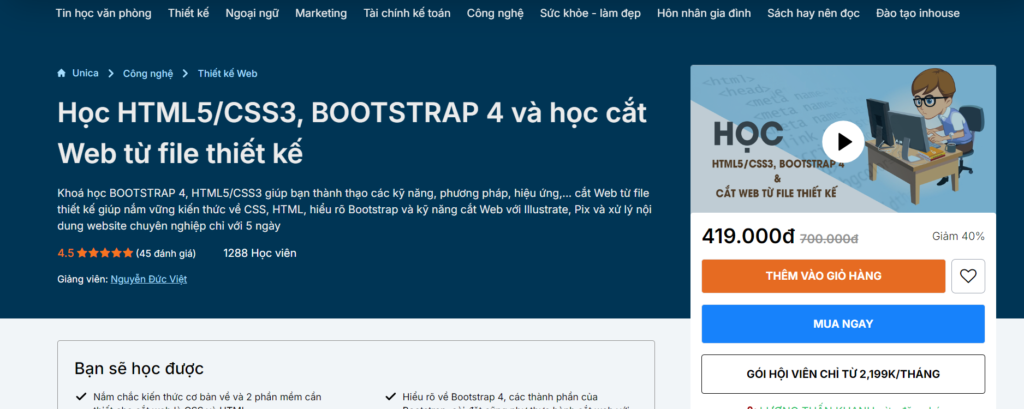Select the Marketing category
Viewport: 1024px width, 409px height.
321,13
